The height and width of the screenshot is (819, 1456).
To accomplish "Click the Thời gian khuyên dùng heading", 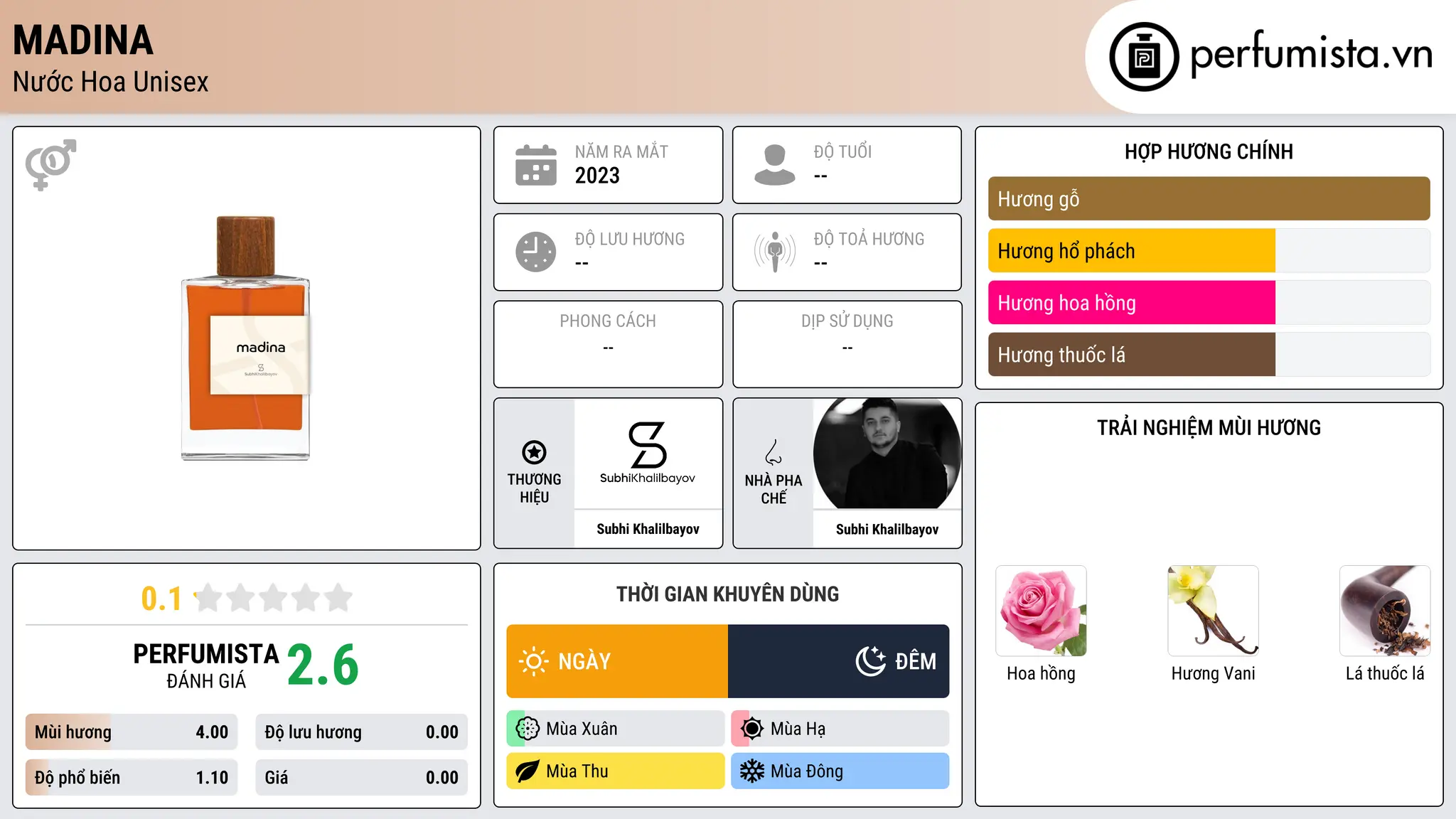I will click(728, 594).
